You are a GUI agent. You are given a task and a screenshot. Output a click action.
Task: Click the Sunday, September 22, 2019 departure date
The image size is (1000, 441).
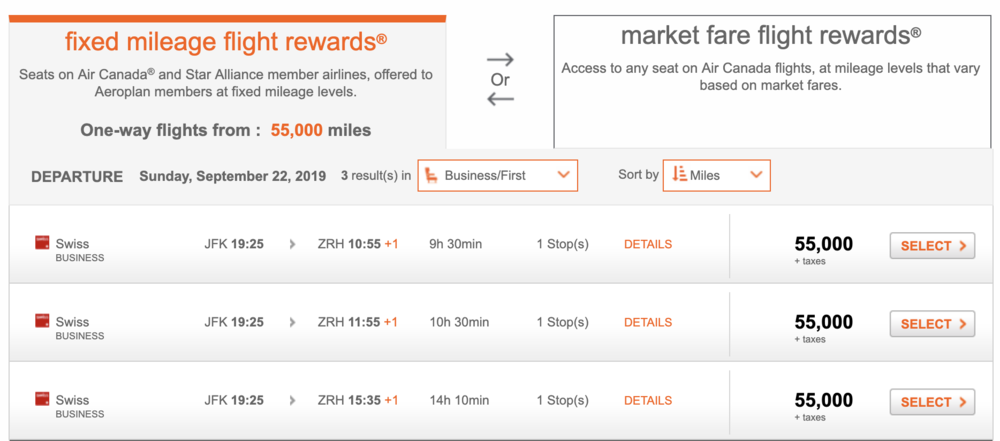point(232,176)
